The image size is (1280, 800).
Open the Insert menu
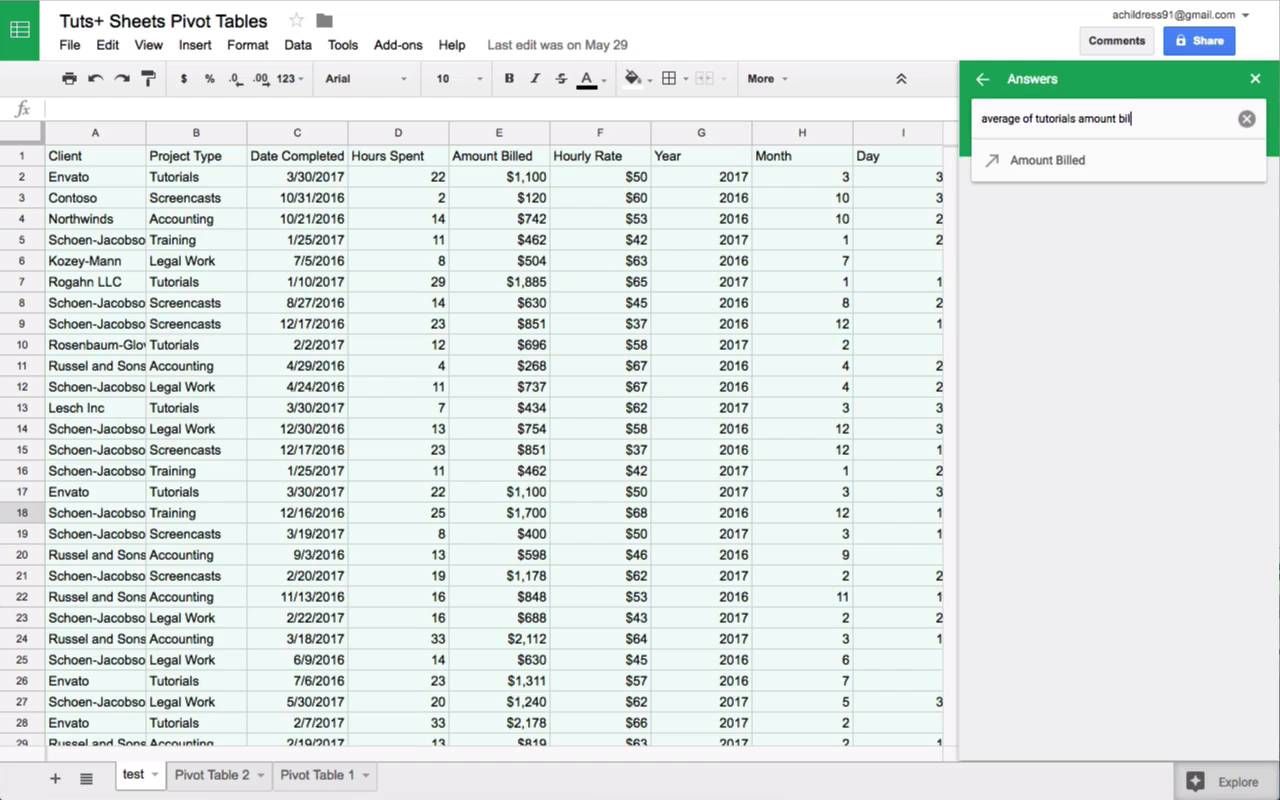[x=195, y=45]
